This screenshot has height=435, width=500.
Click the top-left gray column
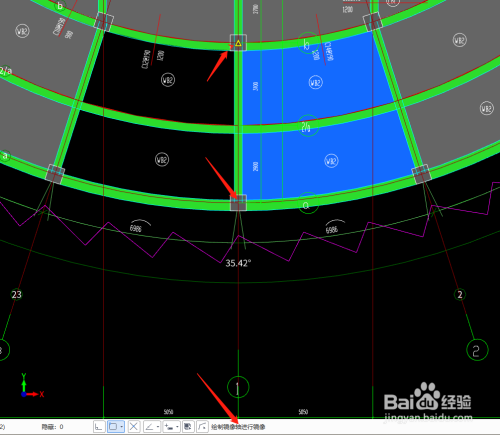[104, 22]
